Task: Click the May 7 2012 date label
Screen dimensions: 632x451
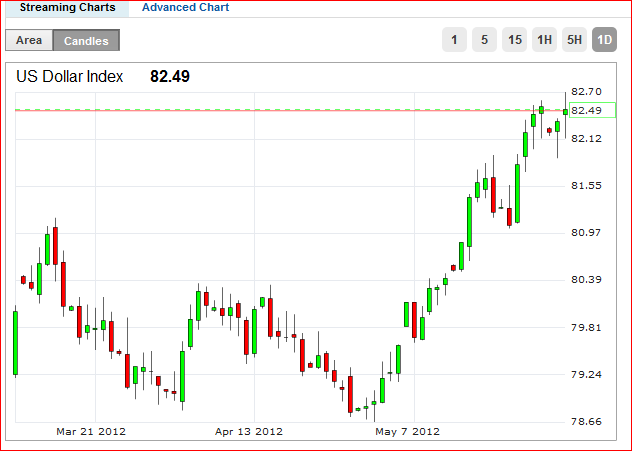Action: click(x=407, y=432)
